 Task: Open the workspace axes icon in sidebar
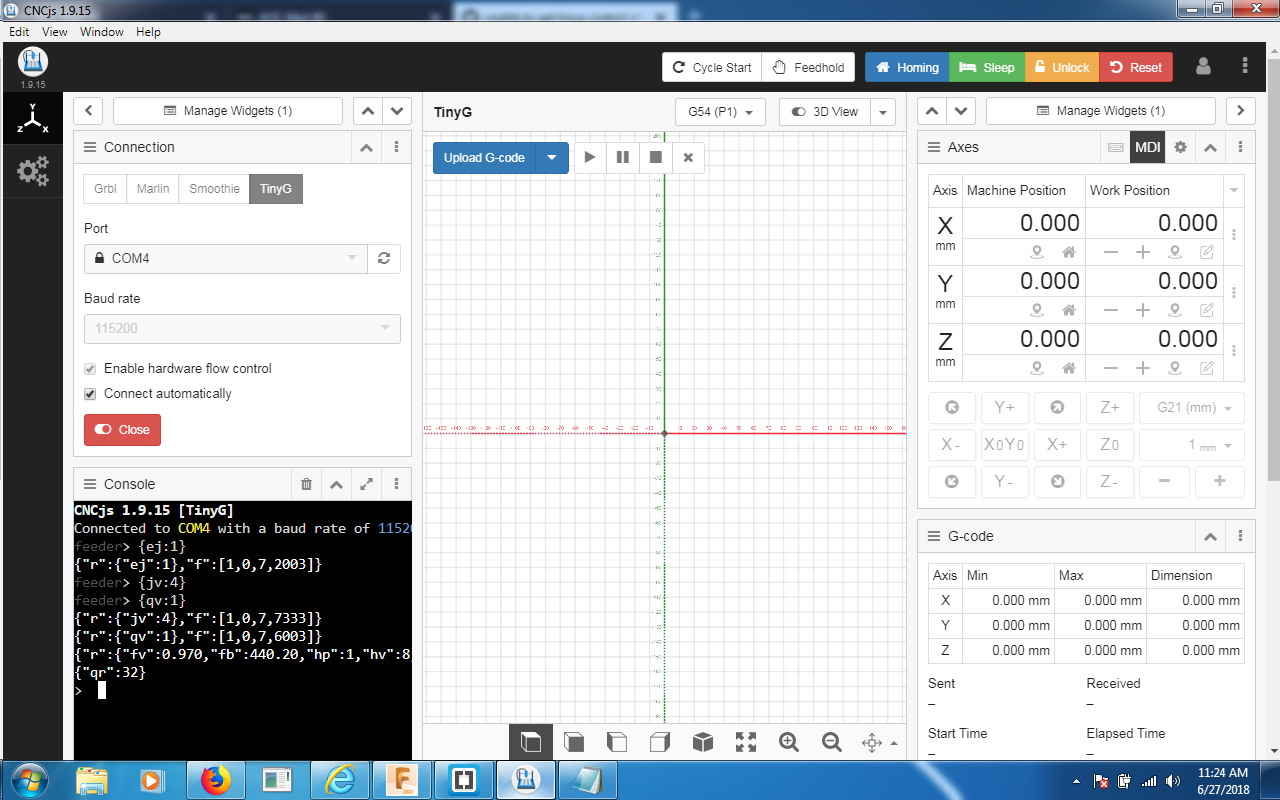tap(33, 120)
